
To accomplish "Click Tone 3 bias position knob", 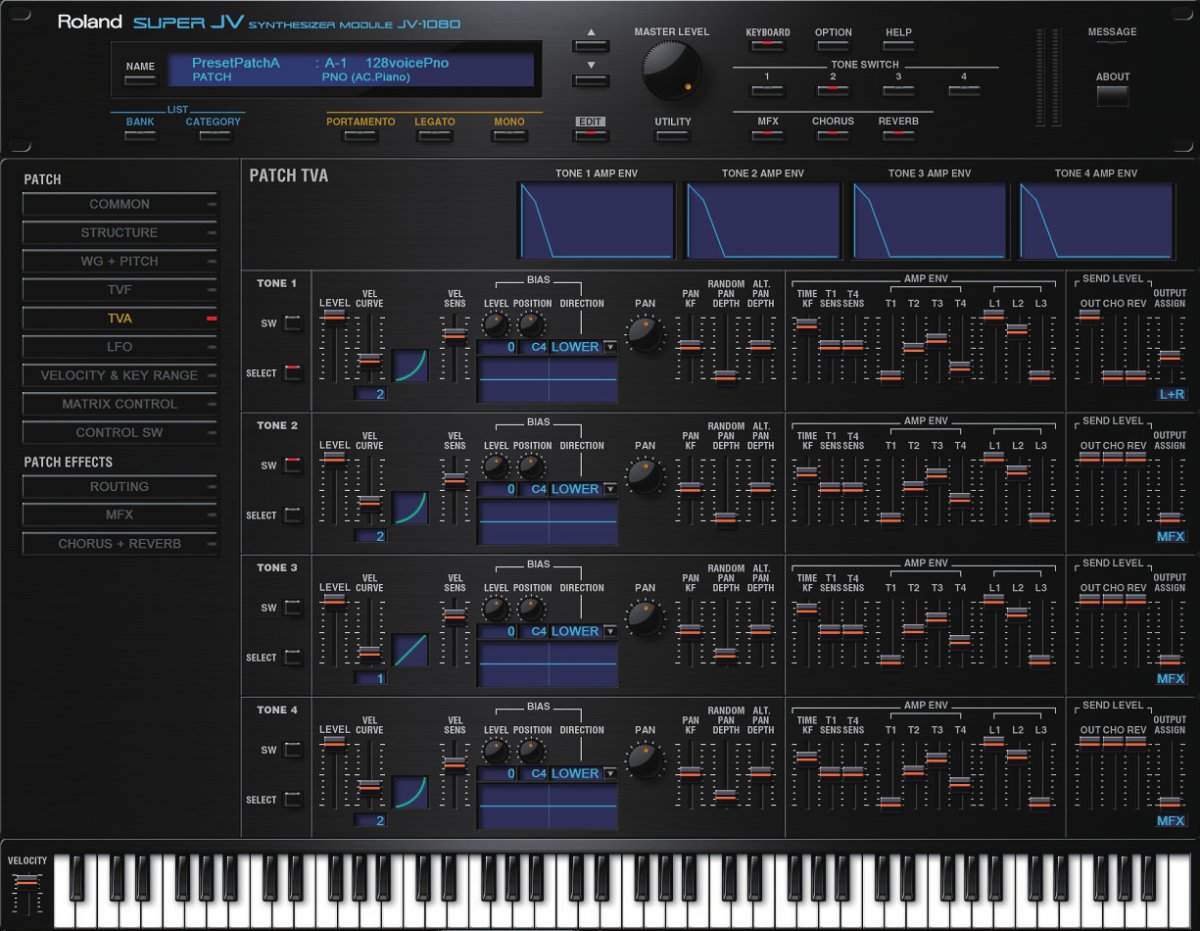I will click(x=532, y=608).
